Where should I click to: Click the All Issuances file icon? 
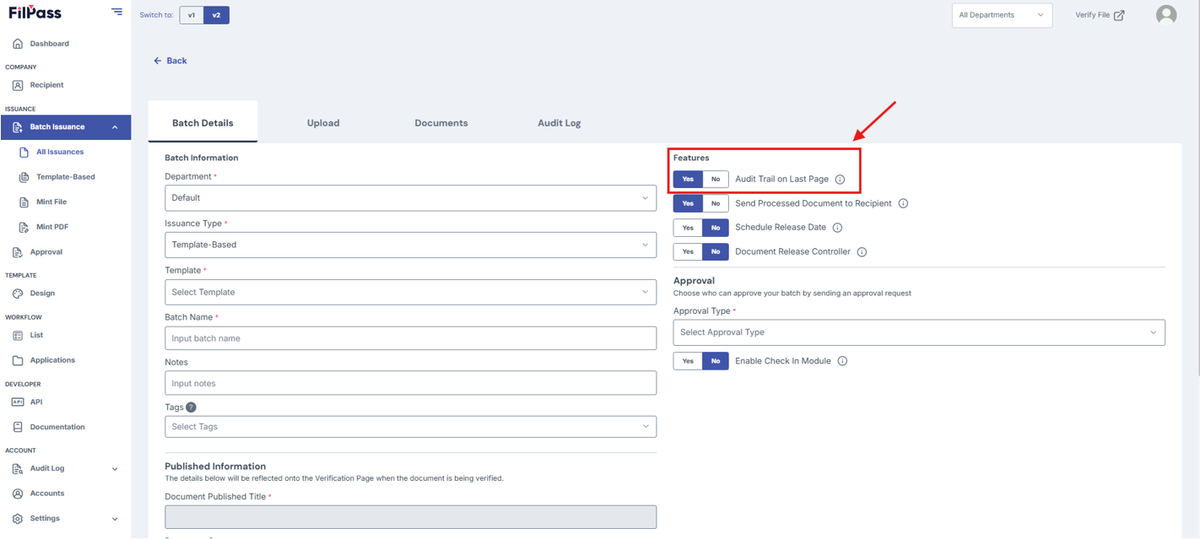pos(25,152)
